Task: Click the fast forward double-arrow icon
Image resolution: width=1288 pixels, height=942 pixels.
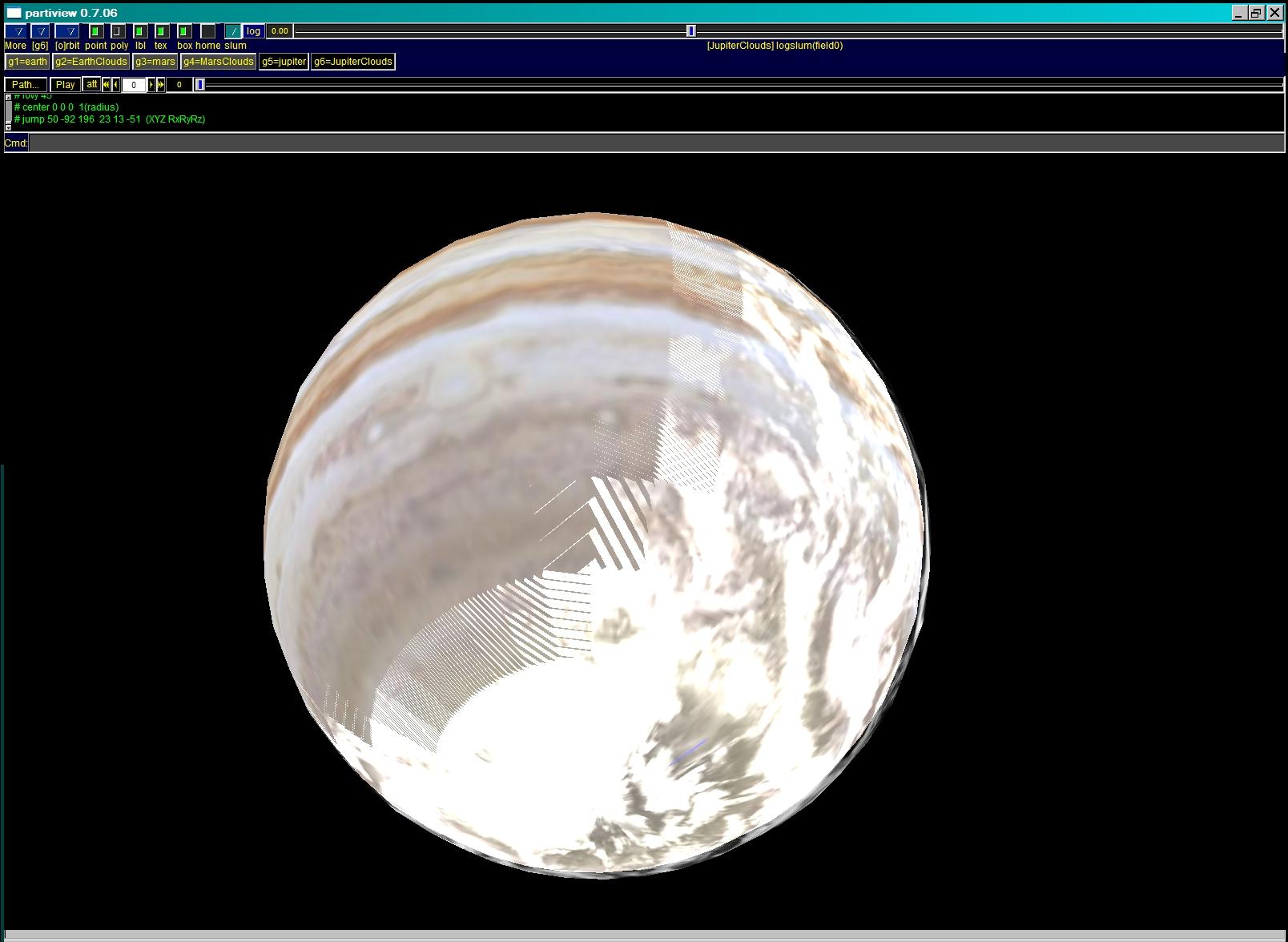Action: point(161,84)
